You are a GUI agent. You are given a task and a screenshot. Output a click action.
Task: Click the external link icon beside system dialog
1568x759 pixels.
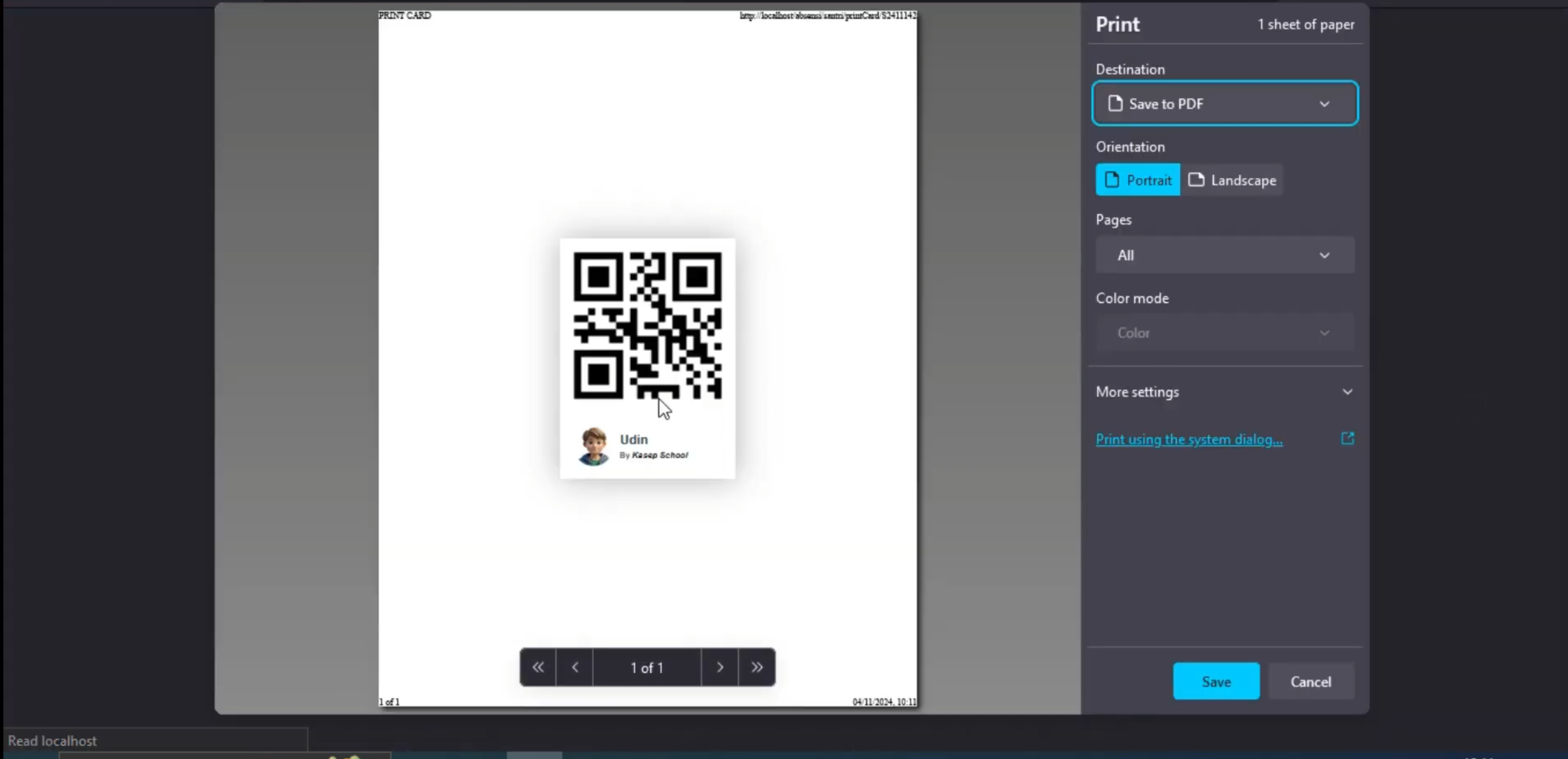(1347, 438)
